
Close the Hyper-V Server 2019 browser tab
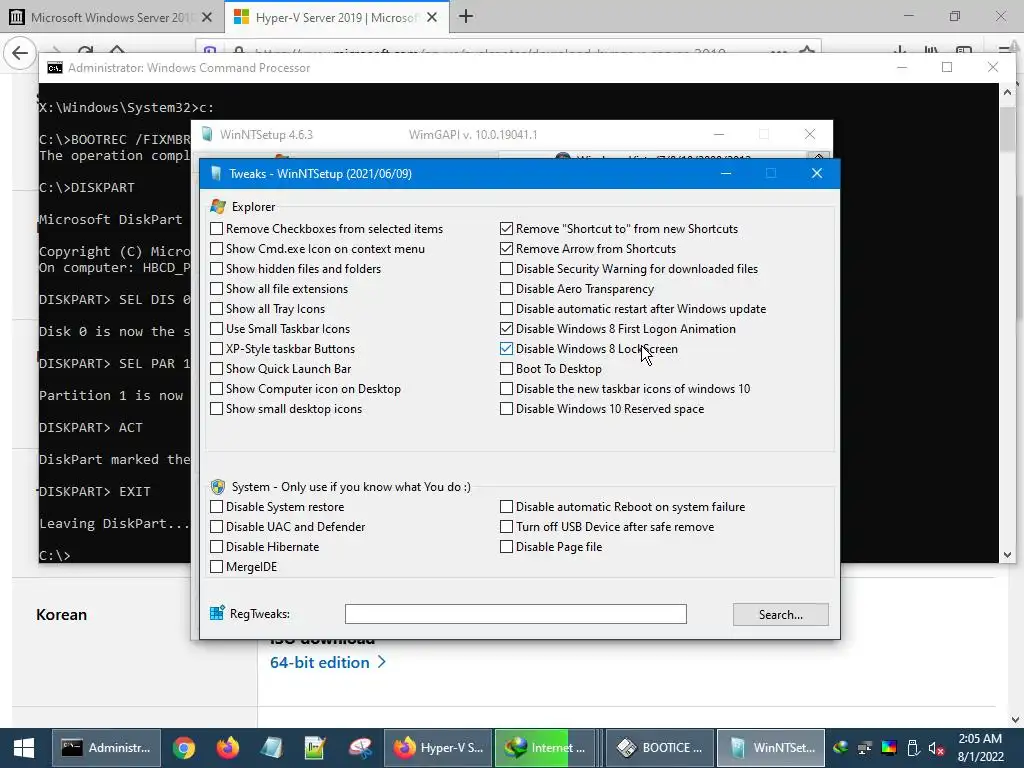(x=432, y=18)
